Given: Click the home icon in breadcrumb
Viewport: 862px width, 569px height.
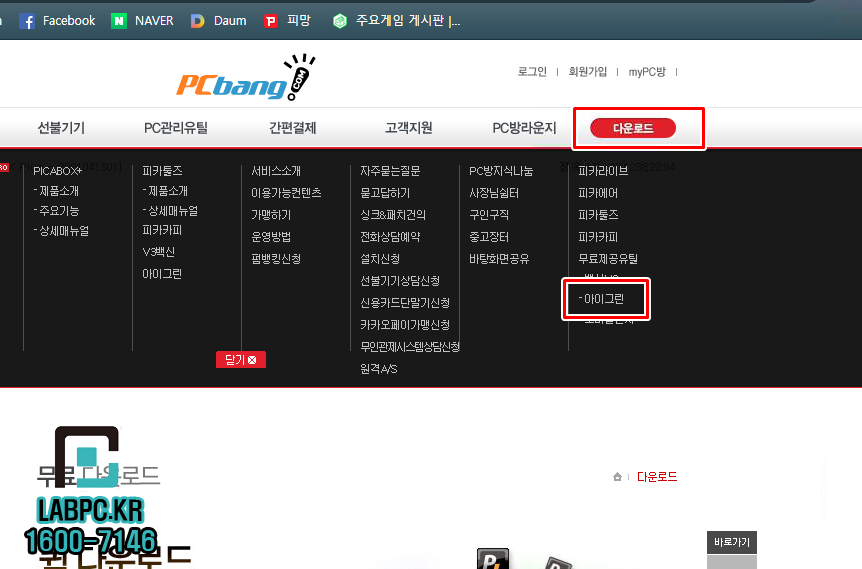Looking at the screenshot, I should (617, 477).
